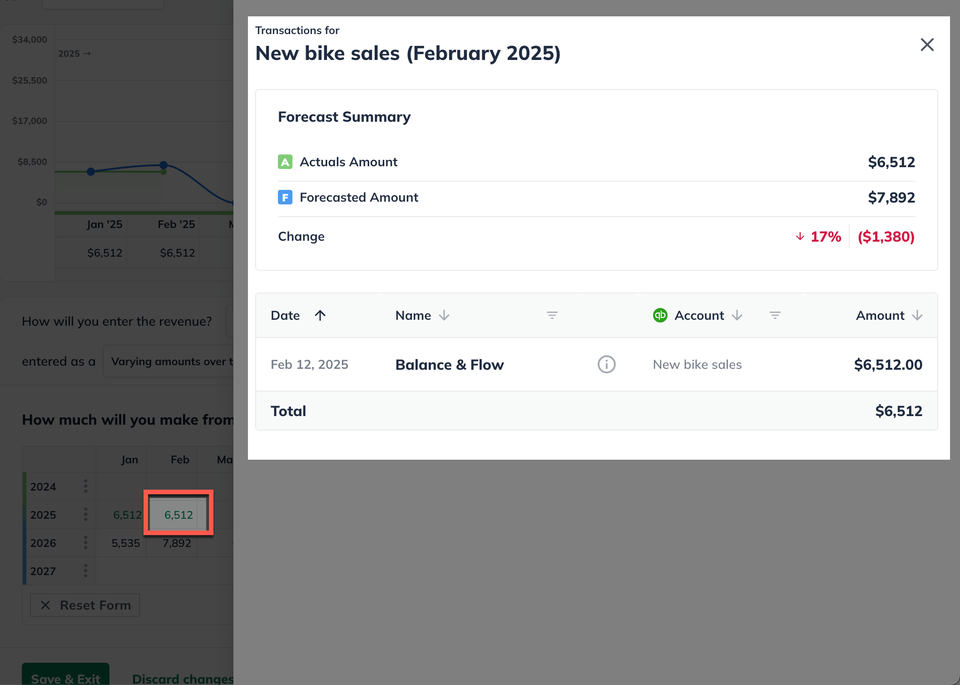Close the transactions panel with the X icon
Viewport: 960px width, 685px height.
(927, 45)
